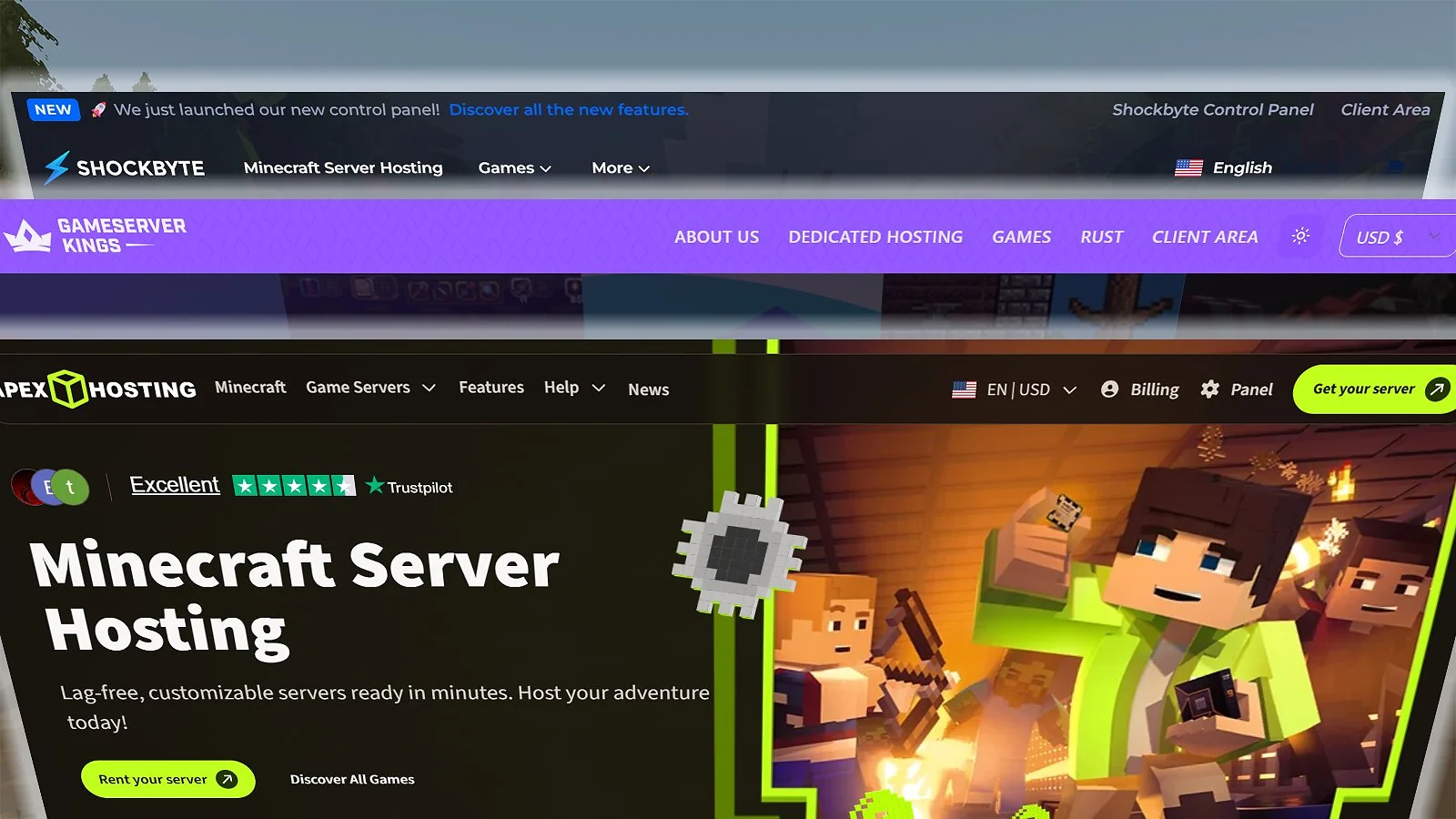Expand the Shockbyte Games dropdown
The height and width of the screenshot is (819, 1456).
[514, 167]
